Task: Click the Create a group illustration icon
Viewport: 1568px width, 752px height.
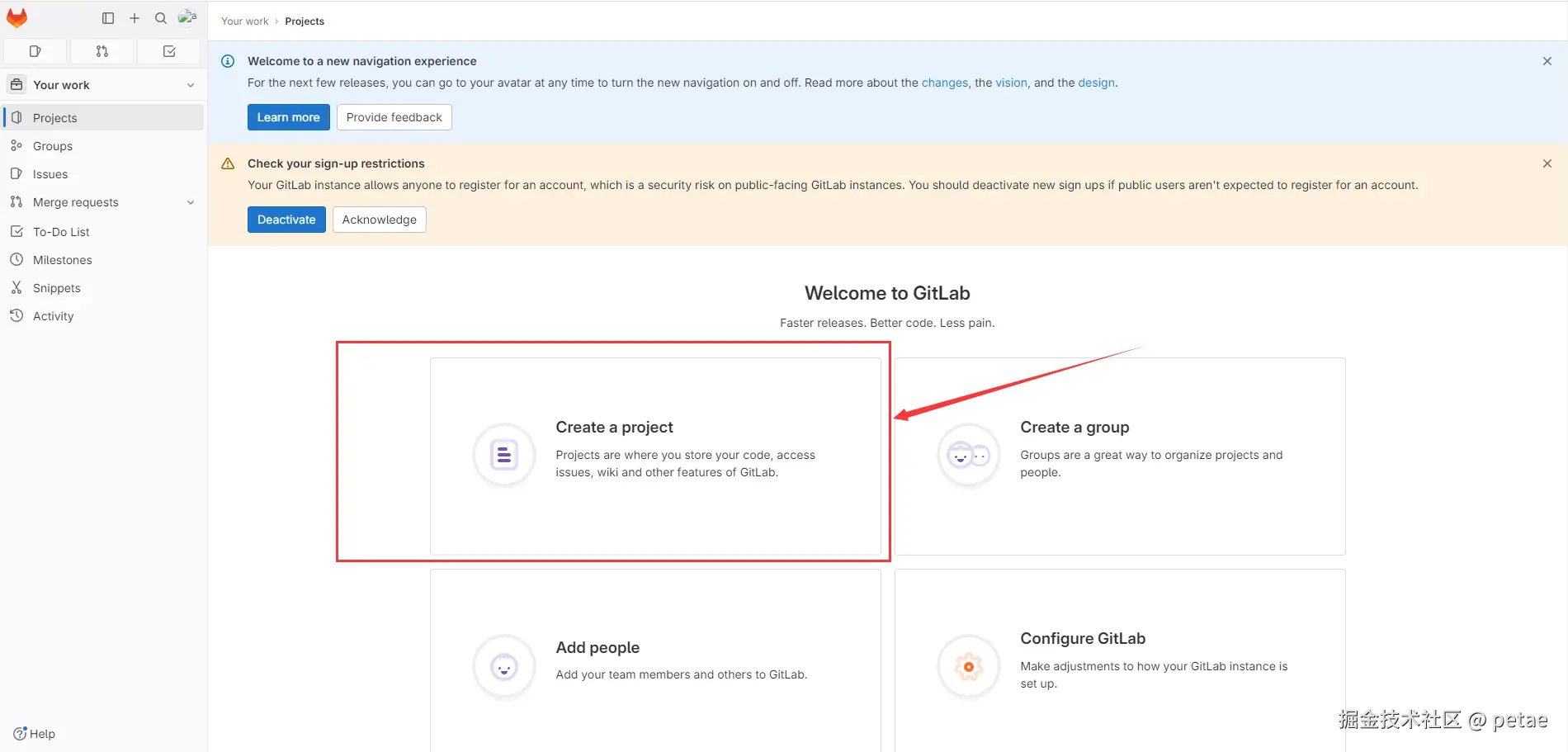Action: (x=969, y=455)
